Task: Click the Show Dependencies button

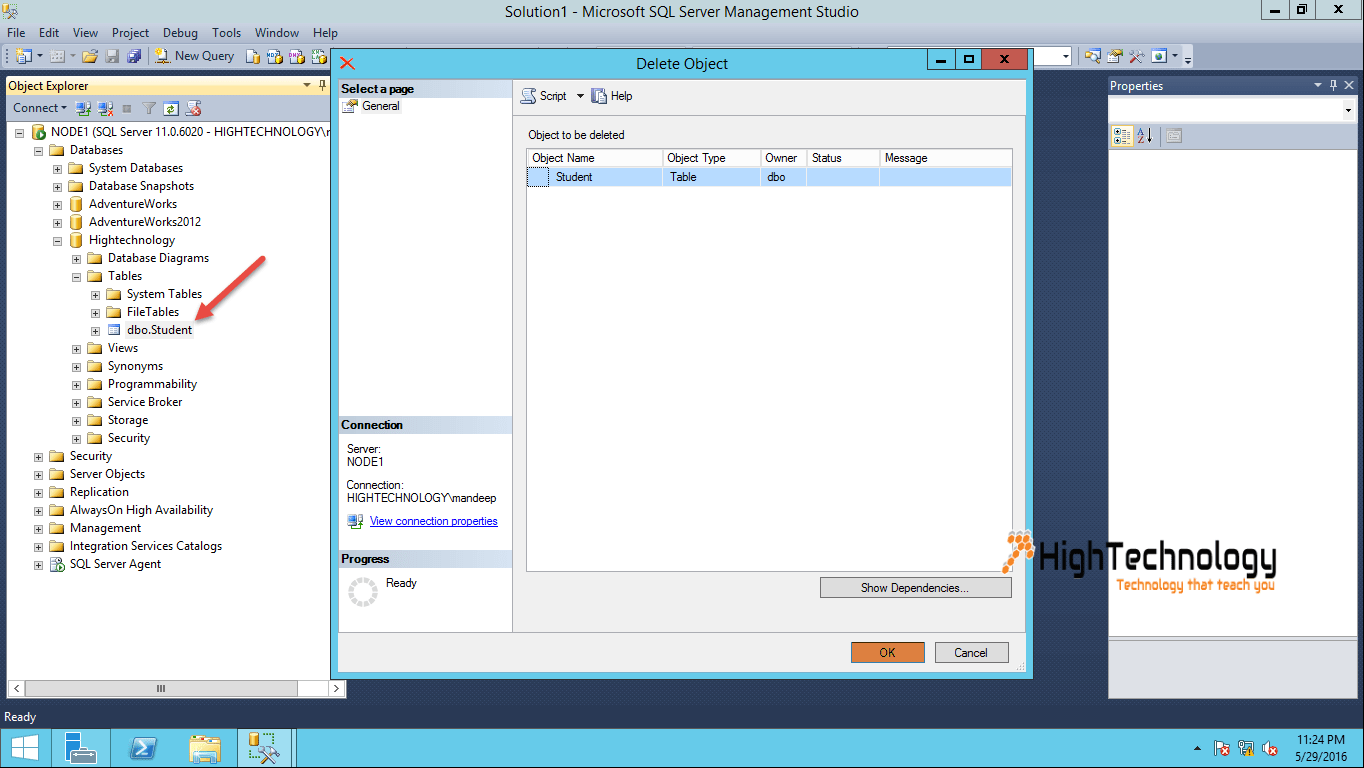Action: point(914,587)
